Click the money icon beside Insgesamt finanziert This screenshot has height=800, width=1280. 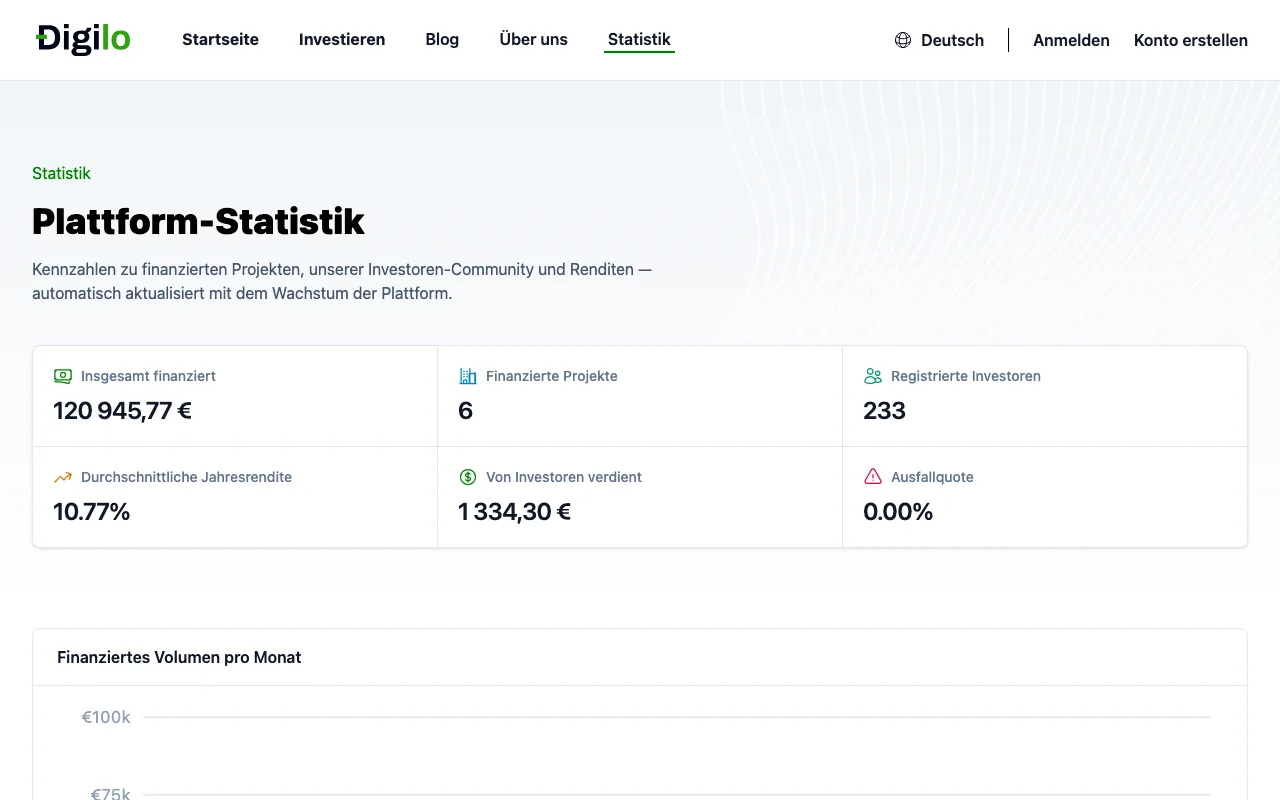(63, 376)
